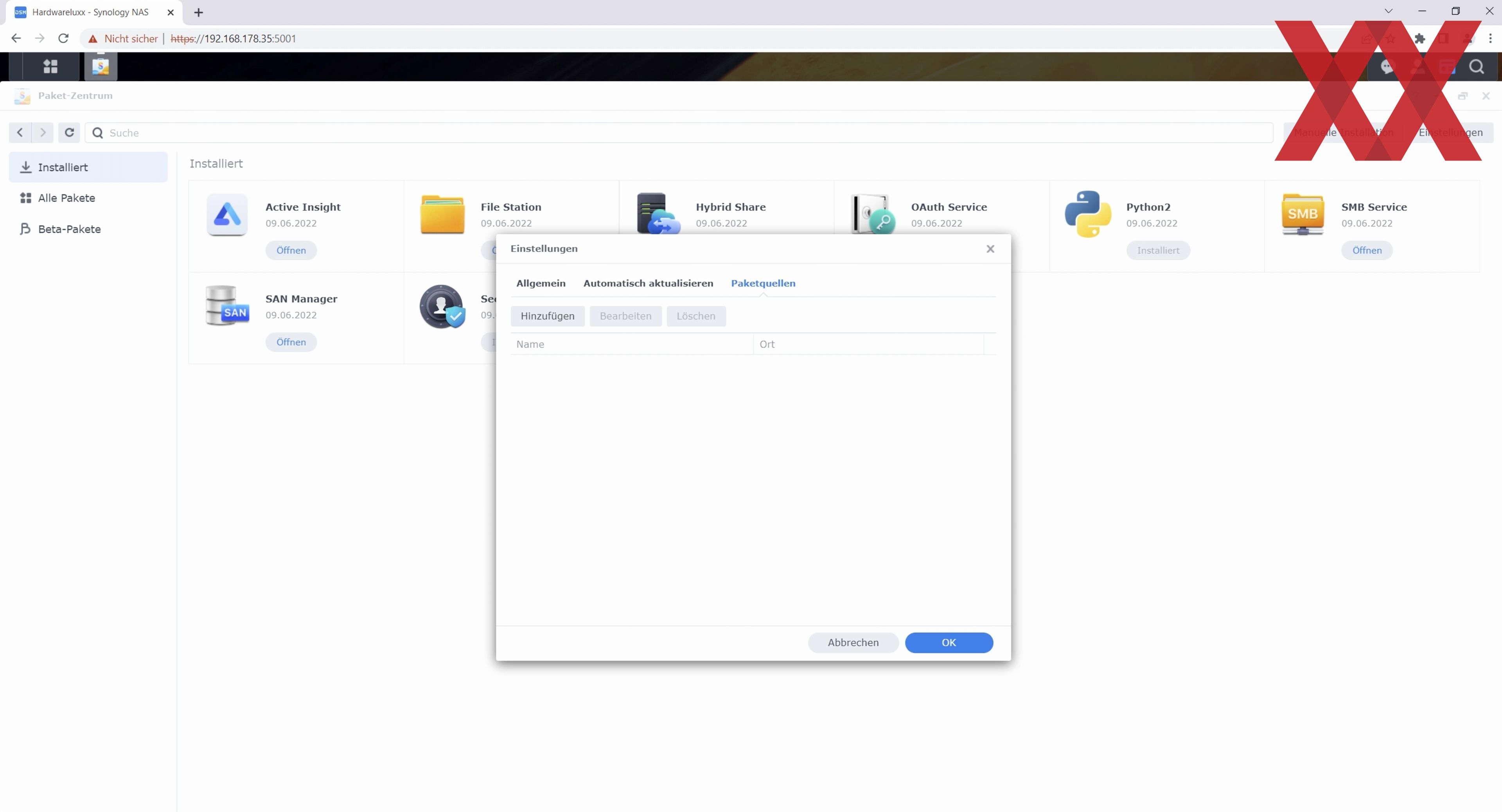Click the Active Insight package icon

[x=227, y=214]
